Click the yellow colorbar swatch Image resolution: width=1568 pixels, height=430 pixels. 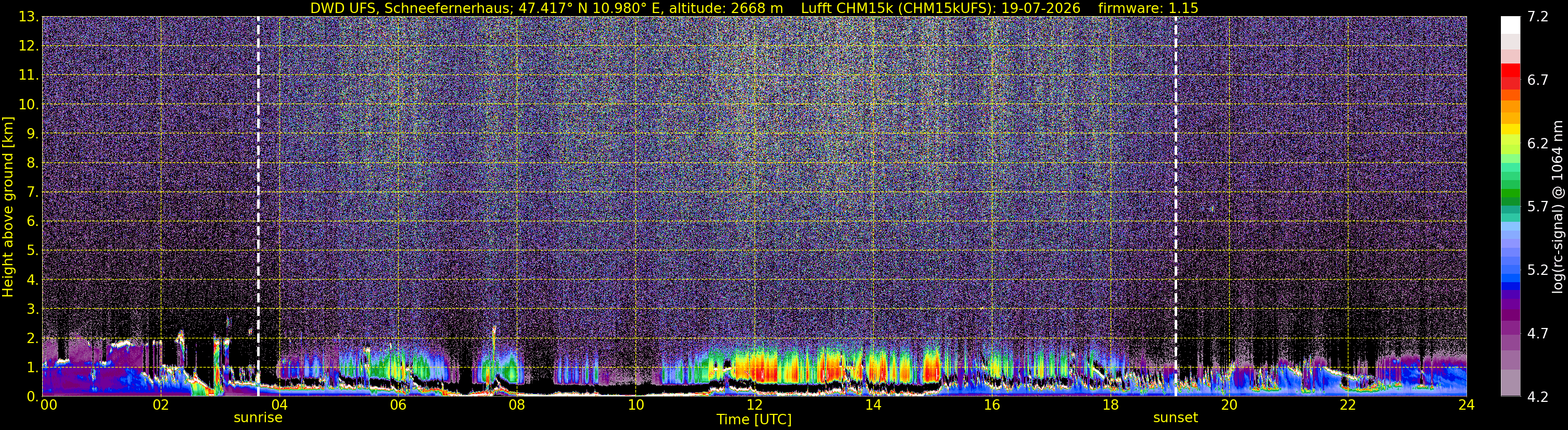pyautogui.click(x=1511, y=130)
